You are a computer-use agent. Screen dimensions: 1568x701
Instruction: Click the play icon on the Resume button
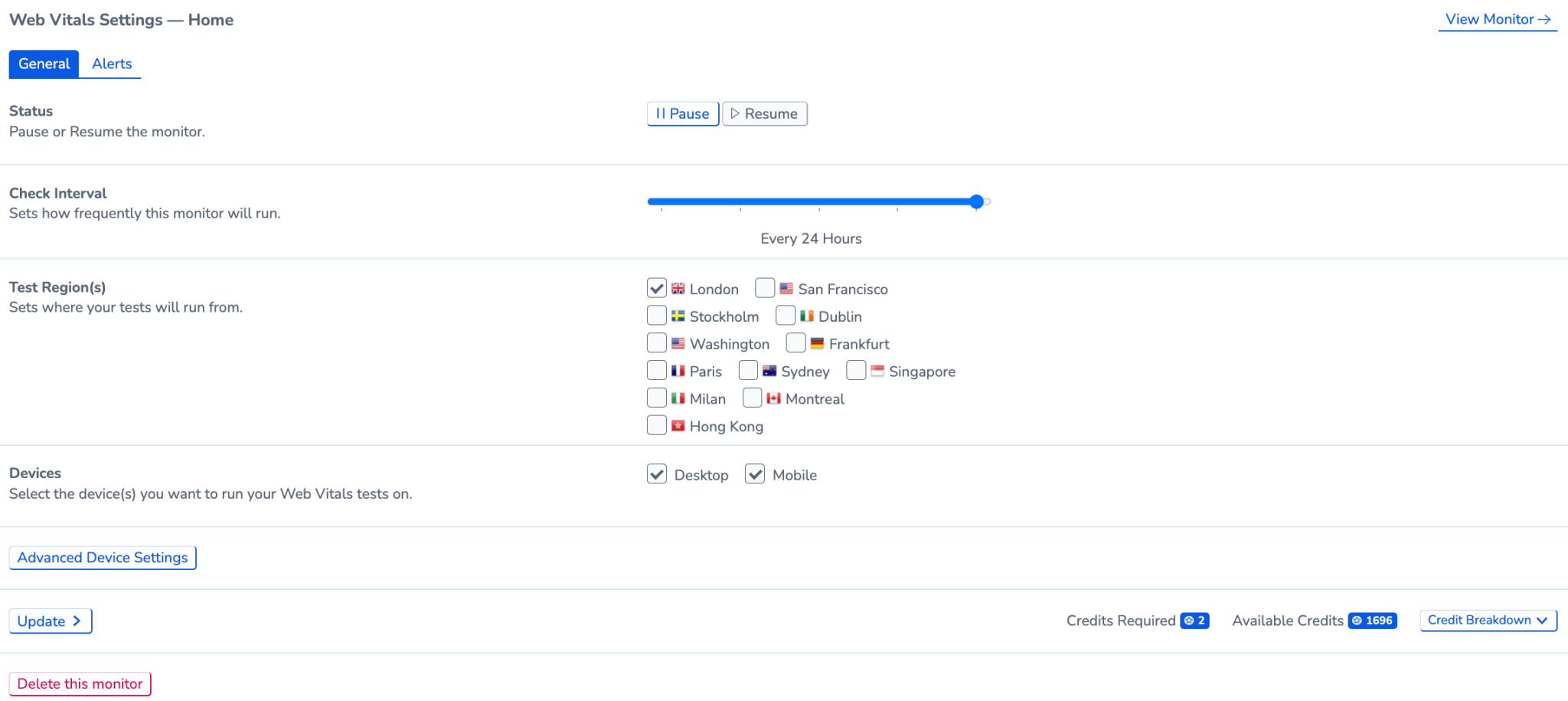(x=737, y=113)
